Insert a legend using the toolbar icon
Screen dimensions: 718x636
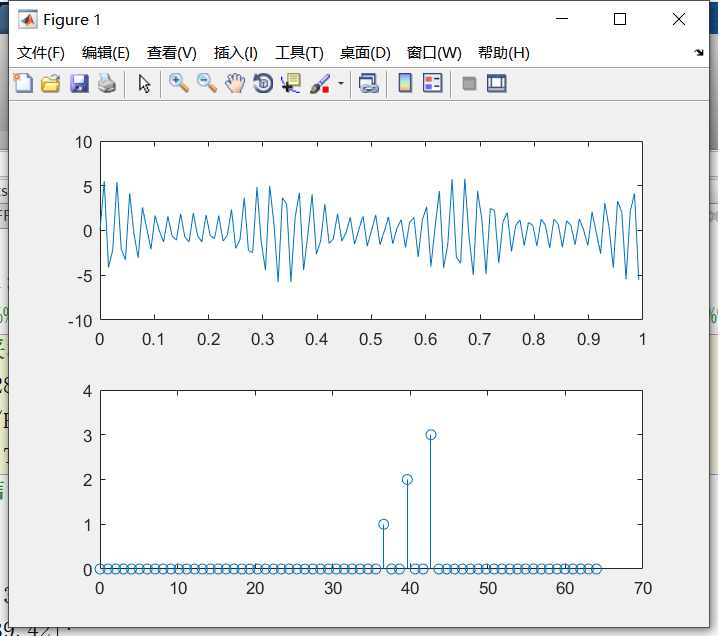coord(433,84)
